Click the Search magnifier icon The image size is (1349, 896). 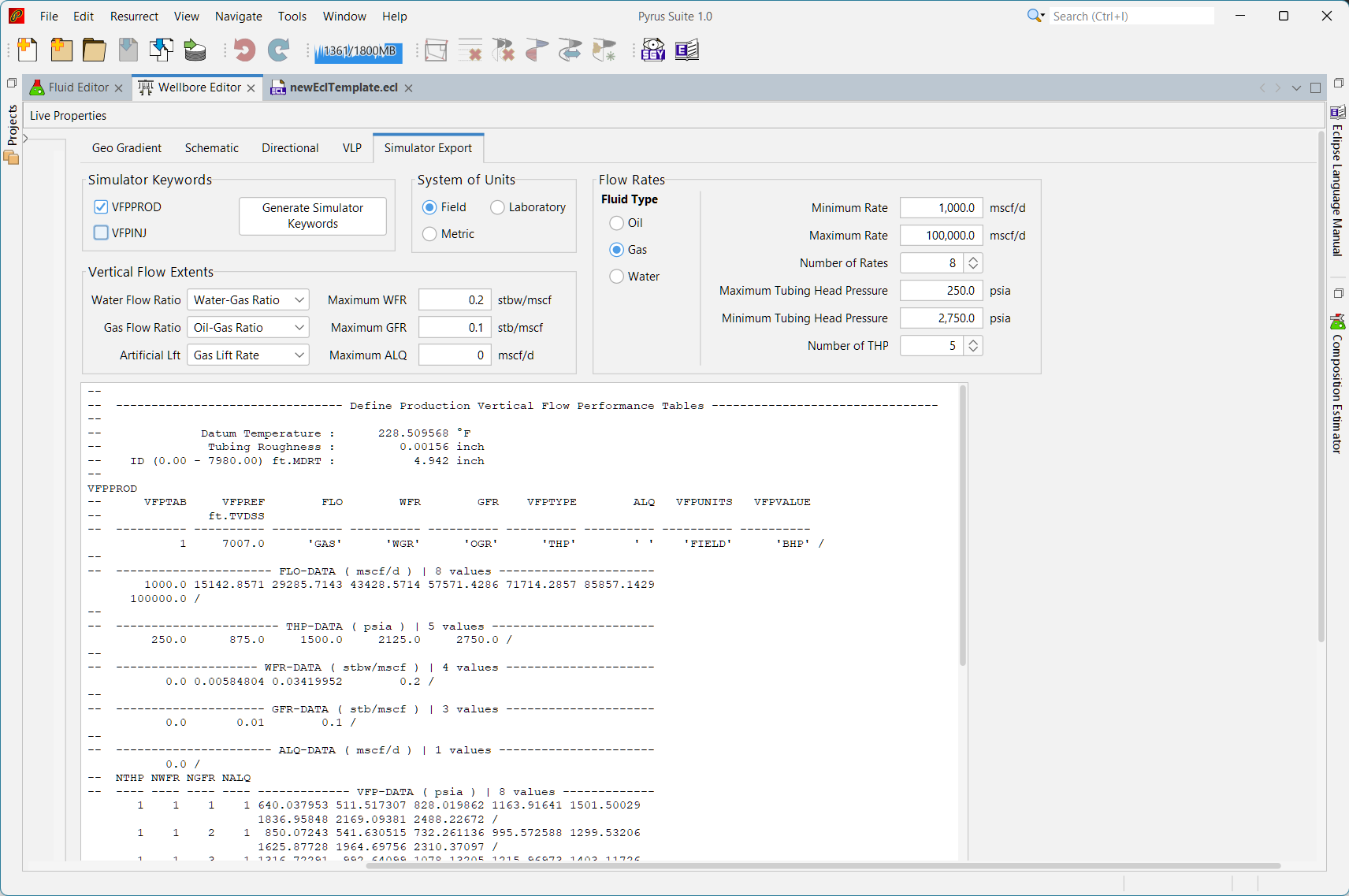click(1035, 16)
